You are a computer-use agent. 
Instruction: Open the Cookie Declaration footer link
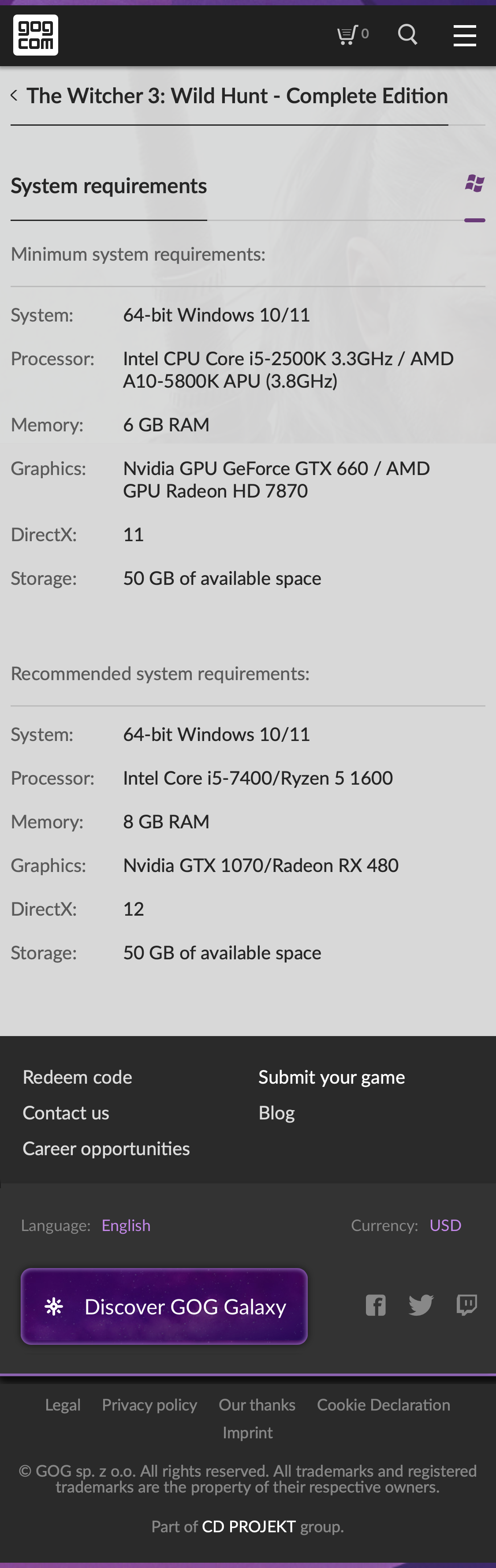384,1405
